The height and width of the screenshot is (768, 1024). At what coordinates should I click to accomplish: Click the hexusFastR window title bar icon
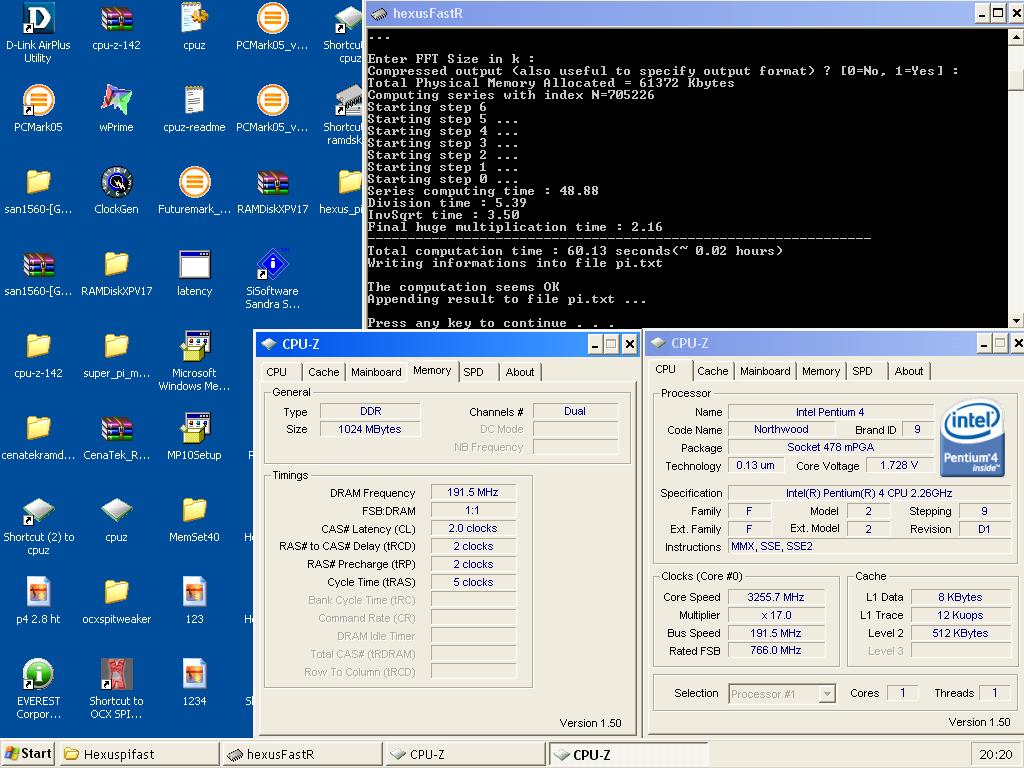tap(378, 13)
